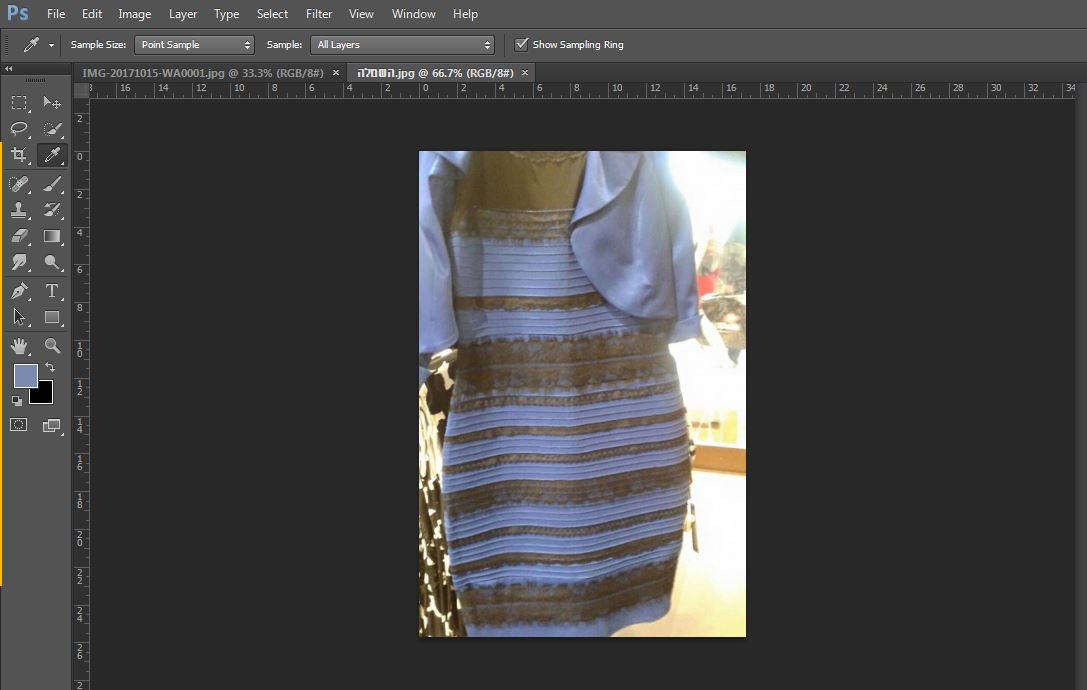Toggle Quick Mask mode
The image size is (1087, 690).
19,425
